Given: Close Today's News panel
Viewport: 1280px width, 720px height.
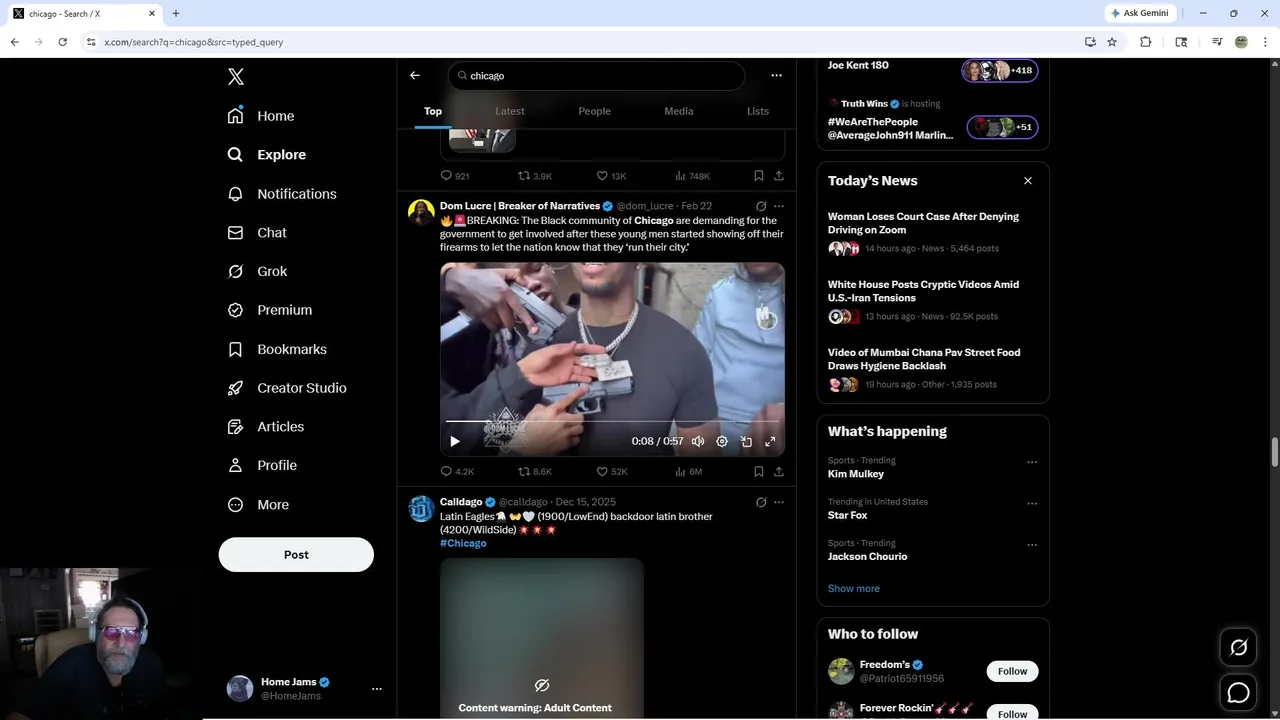Looking at the screenshot, I should coord(1028,181).
